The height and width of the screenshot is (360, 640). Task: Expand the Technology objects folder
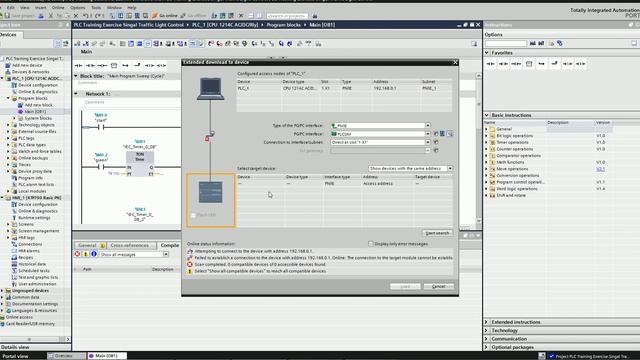pyautogui.click(x=8, y=125)
